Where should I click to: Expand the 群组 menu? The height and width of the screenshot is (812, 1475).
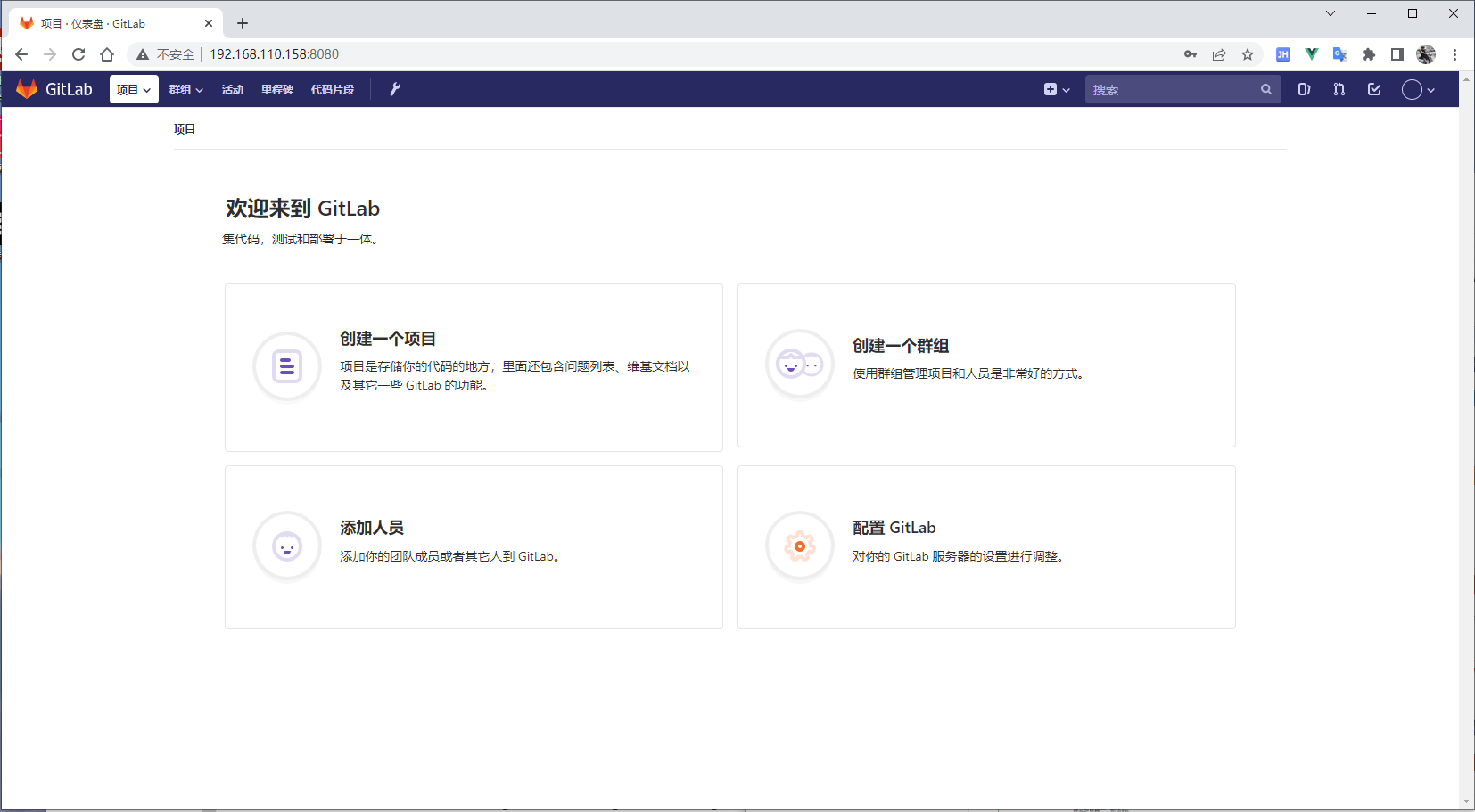[186, 90]
